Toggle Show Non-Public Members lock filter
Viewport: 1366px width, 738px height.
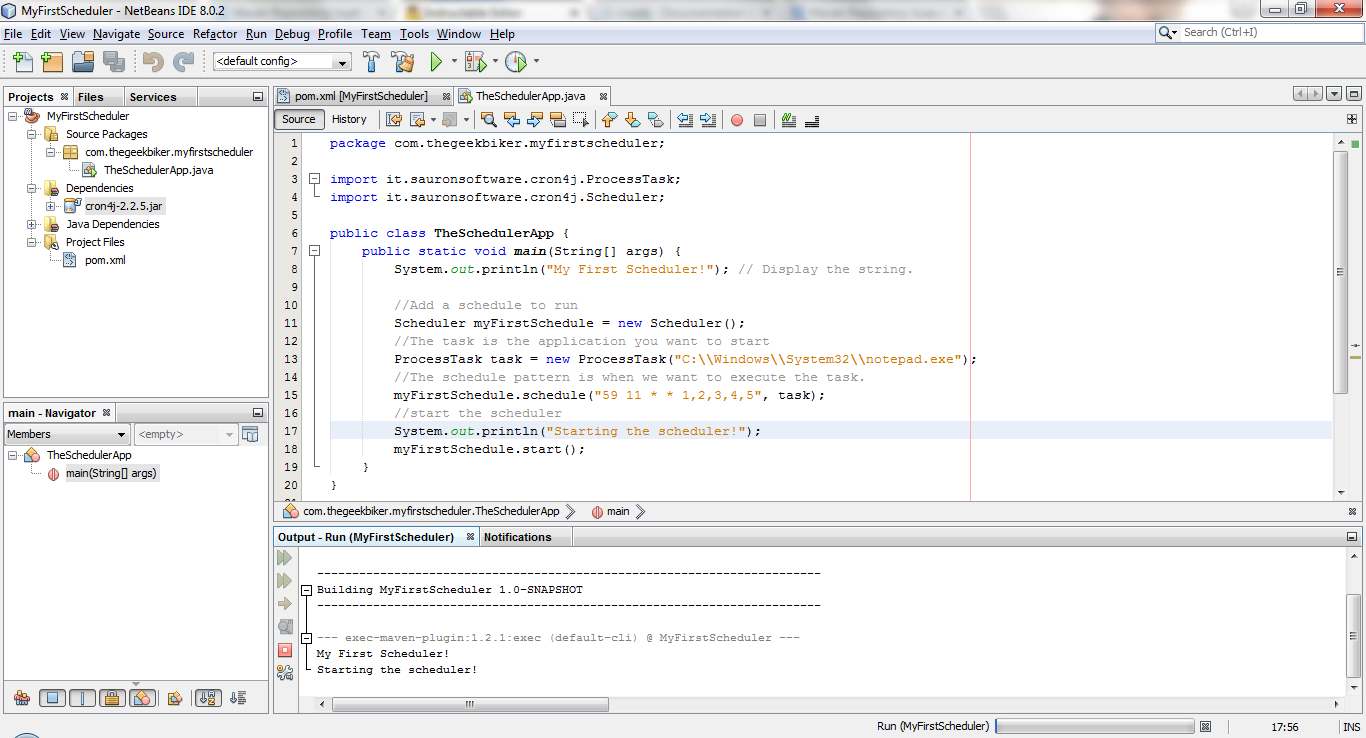tap(112, 698)
